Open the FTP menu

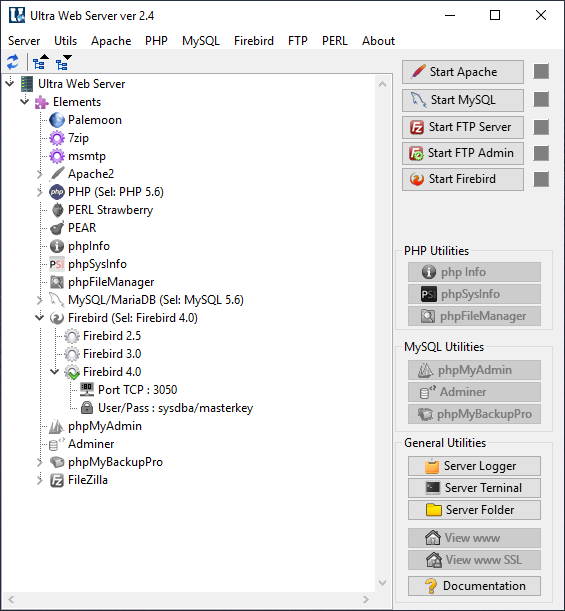[298, 41]
